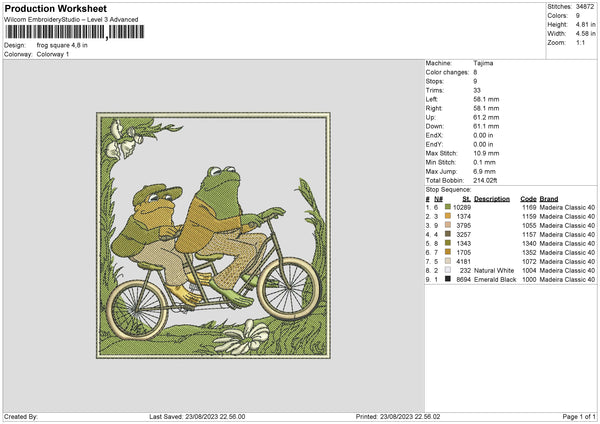Click the Down value 61.1 mm
The image size is (600, 424).
(486, 126)
